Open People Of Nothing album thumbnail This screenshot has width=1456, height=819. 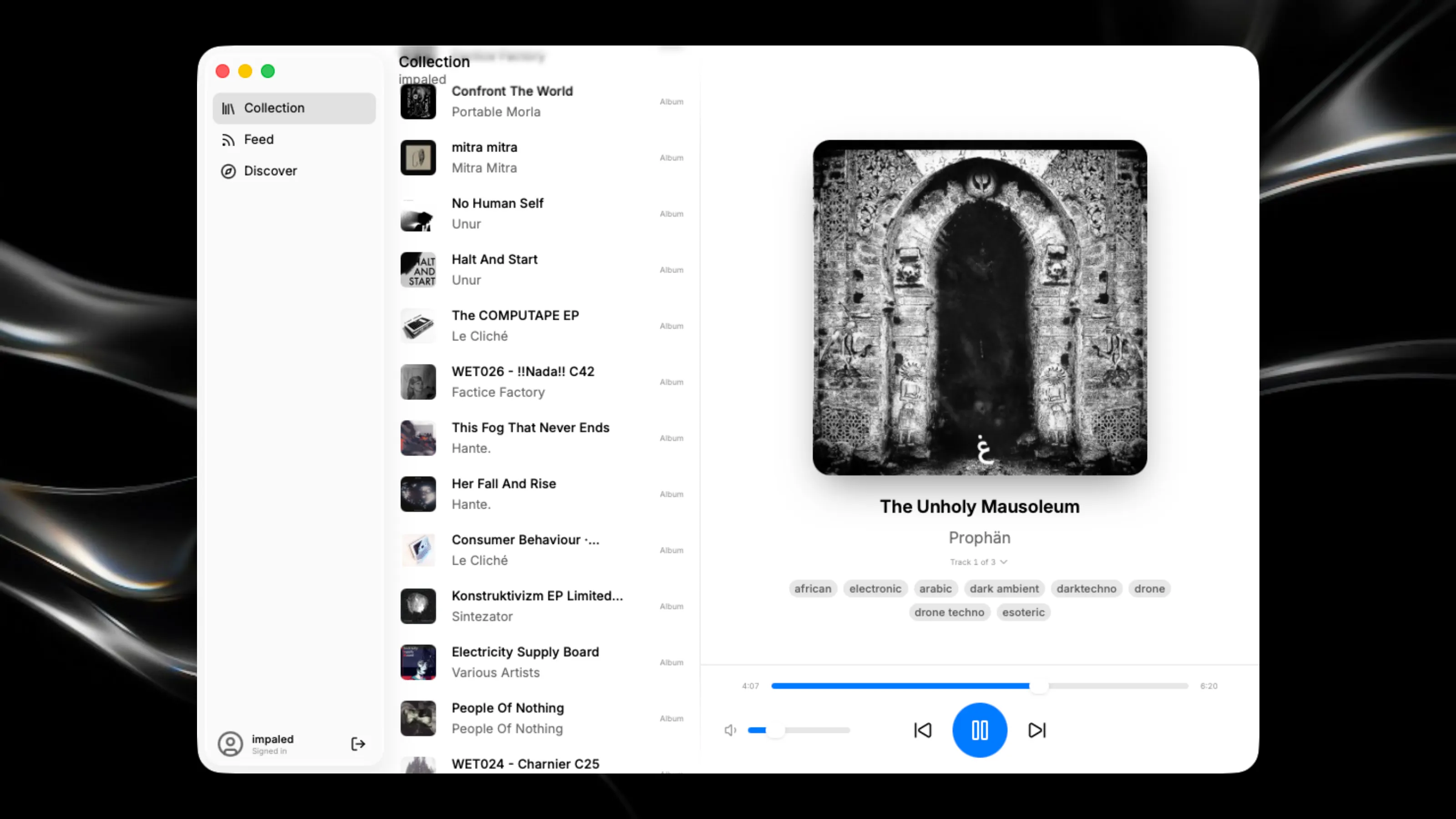pyautogui.click(x=418, y=718)
